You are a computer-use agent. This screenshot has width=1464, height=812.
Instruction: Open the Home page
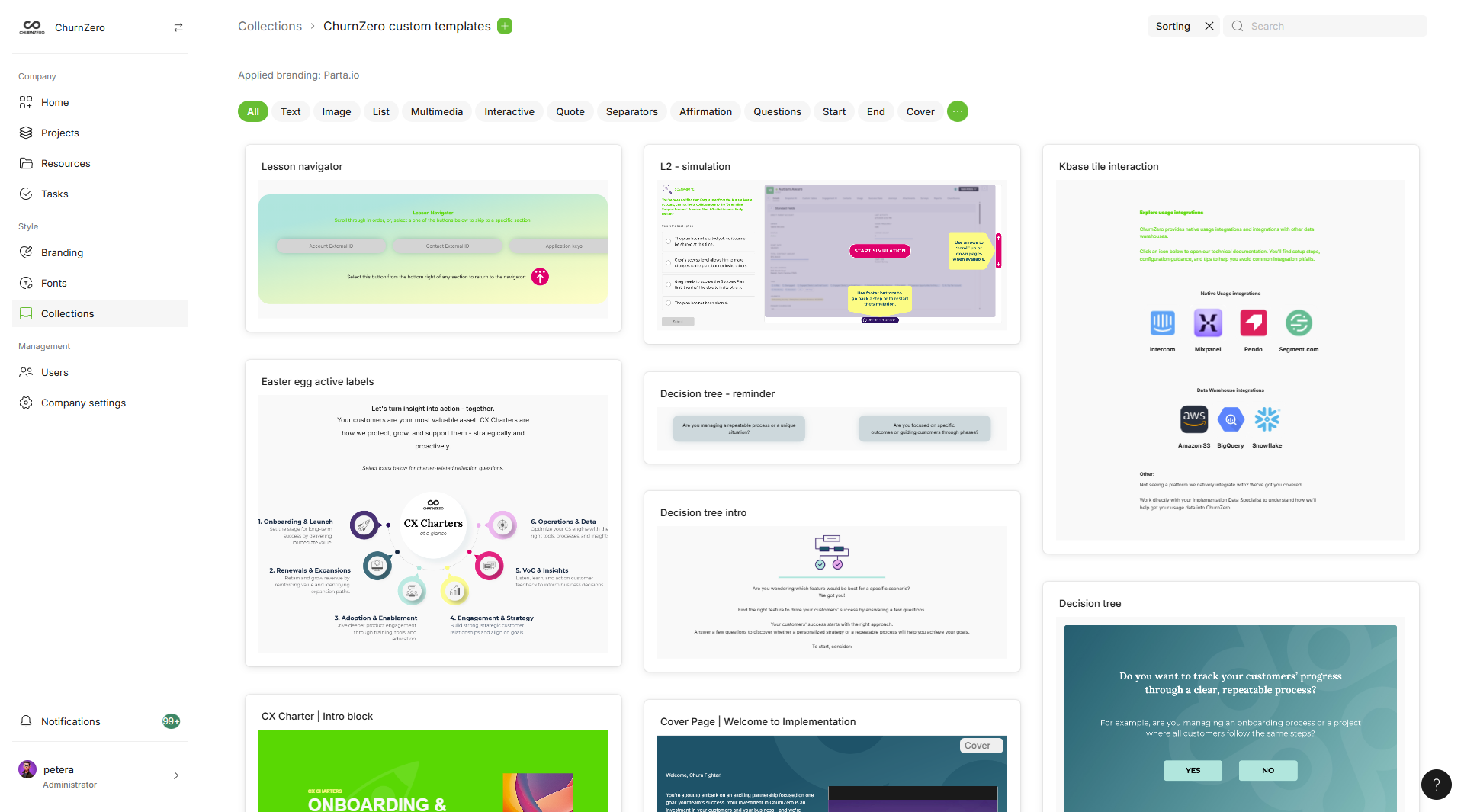click(100, 102)
